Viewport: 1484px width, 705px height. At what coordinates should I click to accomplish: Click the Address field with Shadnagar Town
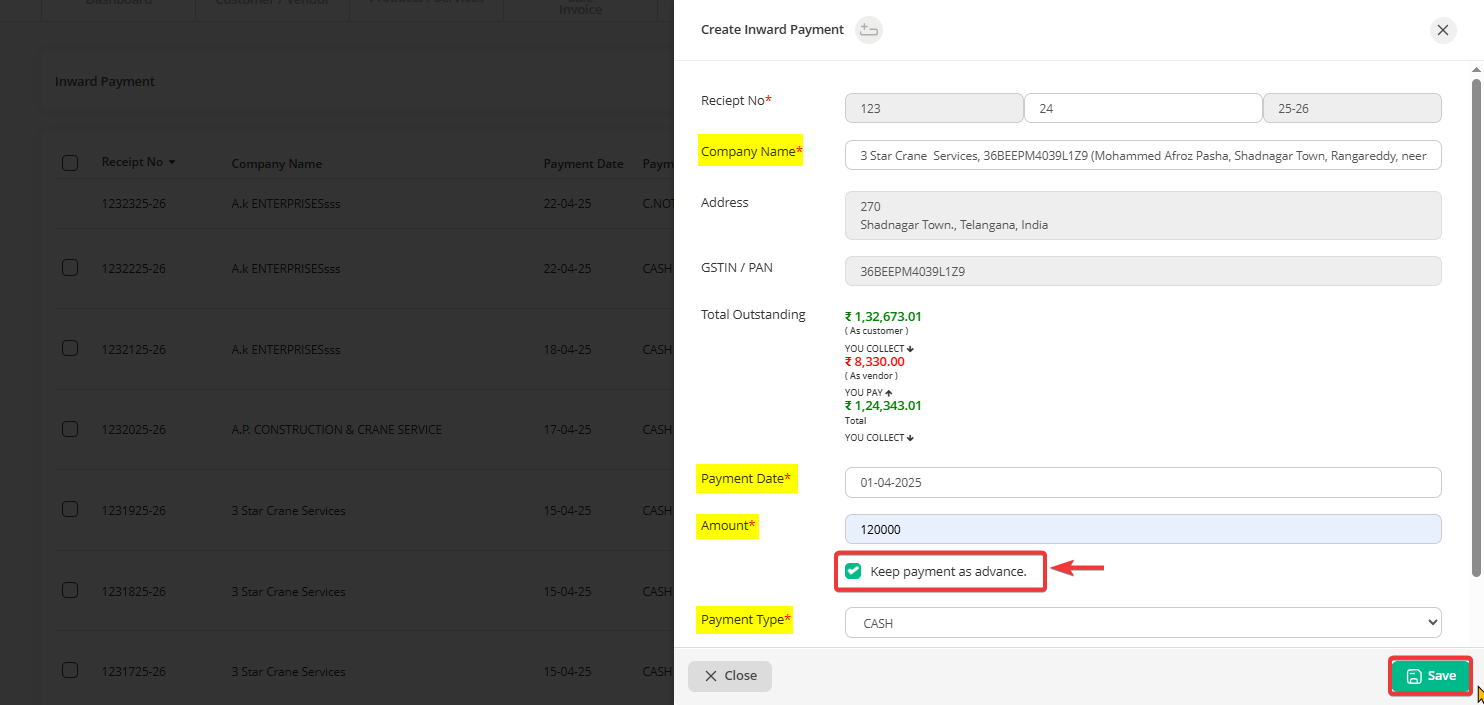tap(1143, 215)
